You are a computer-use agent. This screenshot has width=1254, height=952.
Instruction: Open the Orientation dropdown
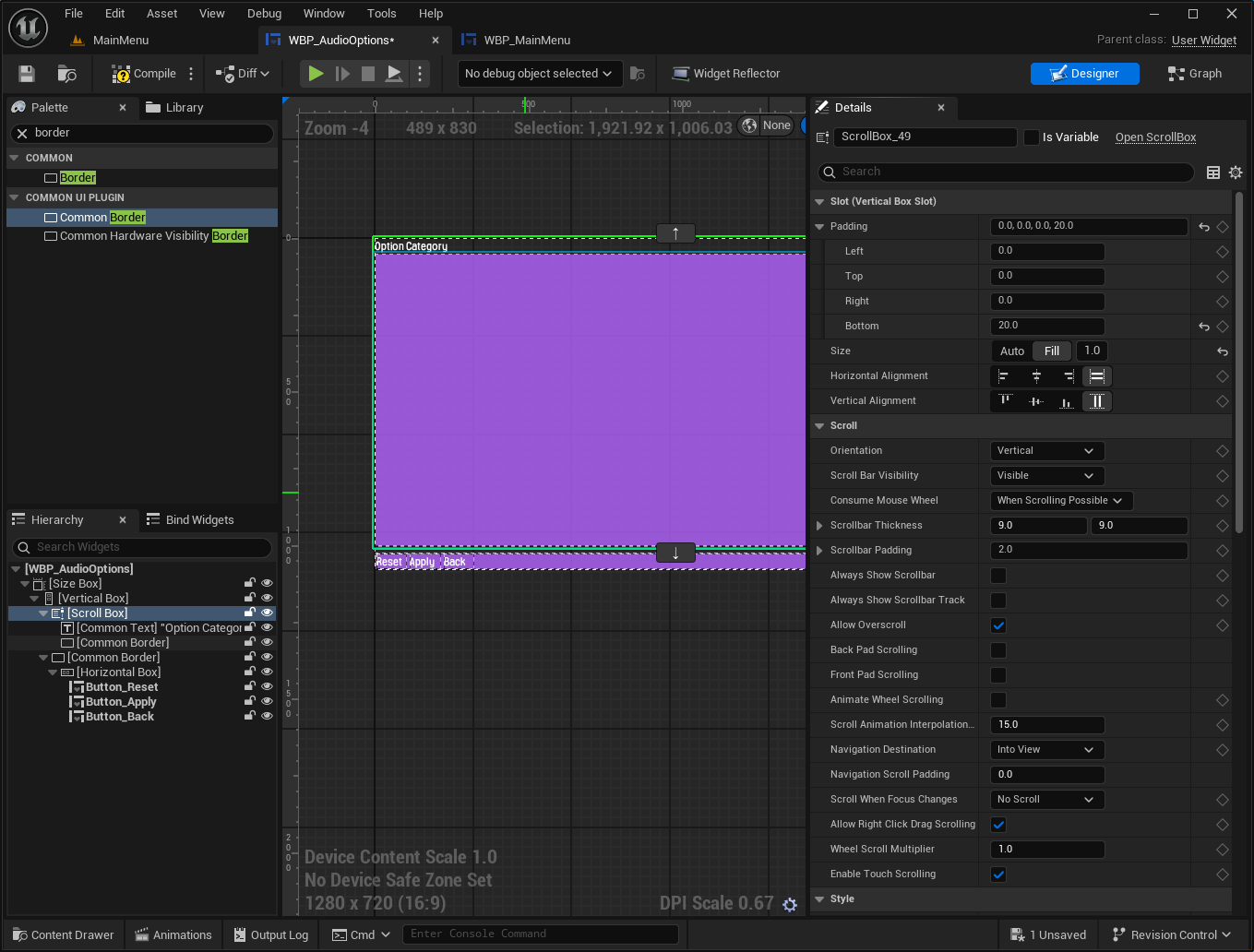point(1045,451)
